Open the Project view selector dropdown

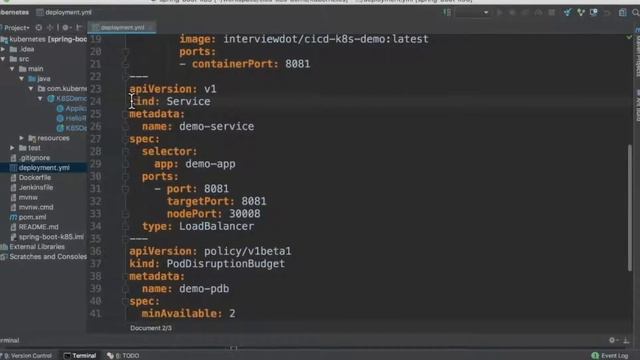click(16, 28)
